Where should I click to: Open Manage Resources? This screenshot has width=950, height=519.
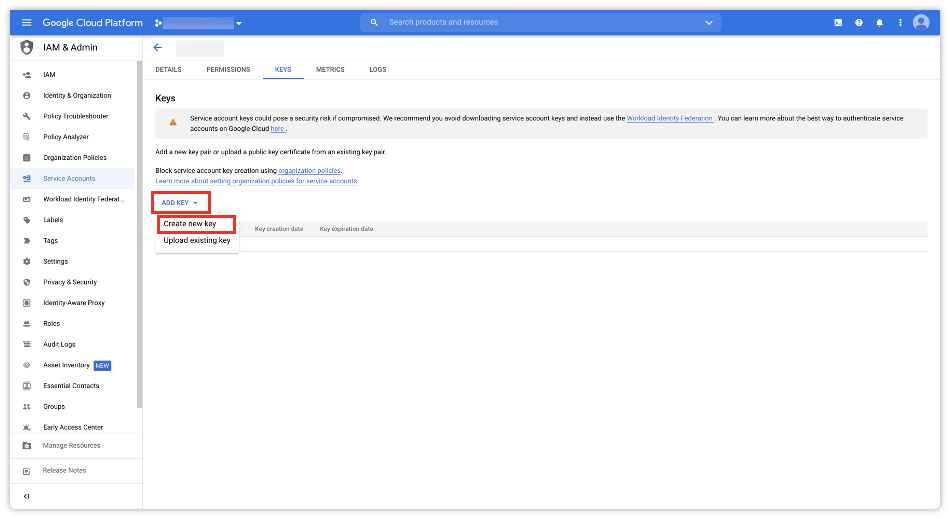(71, 446)
